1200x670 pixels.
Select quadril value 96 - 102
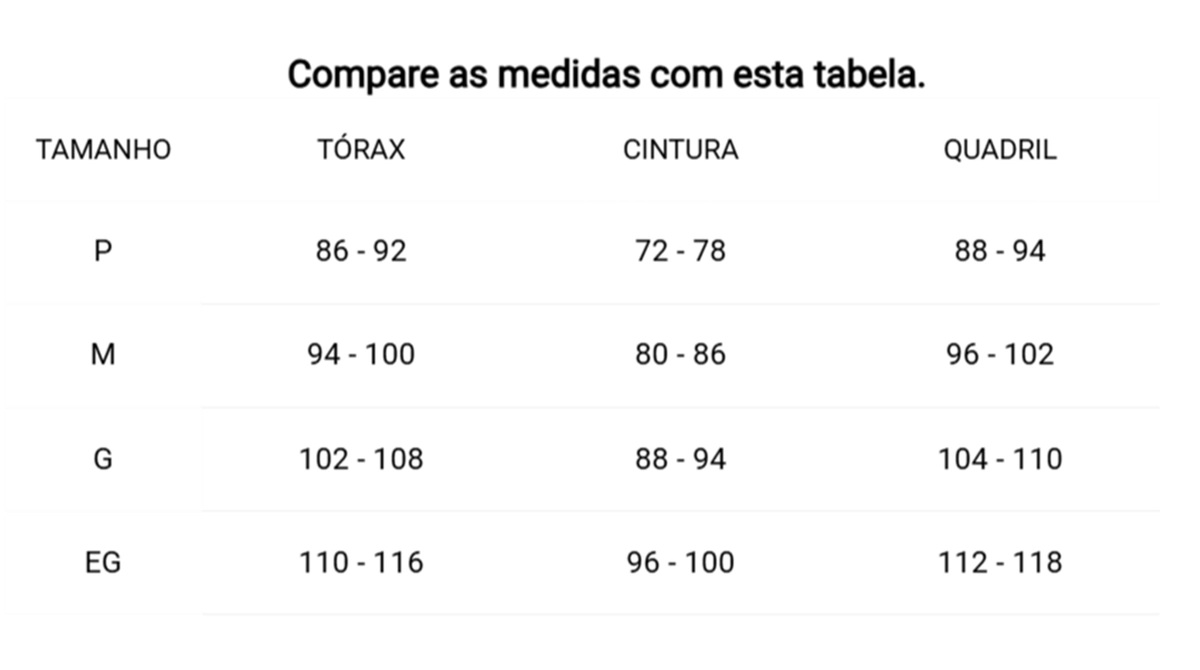tap(1000, 355)
